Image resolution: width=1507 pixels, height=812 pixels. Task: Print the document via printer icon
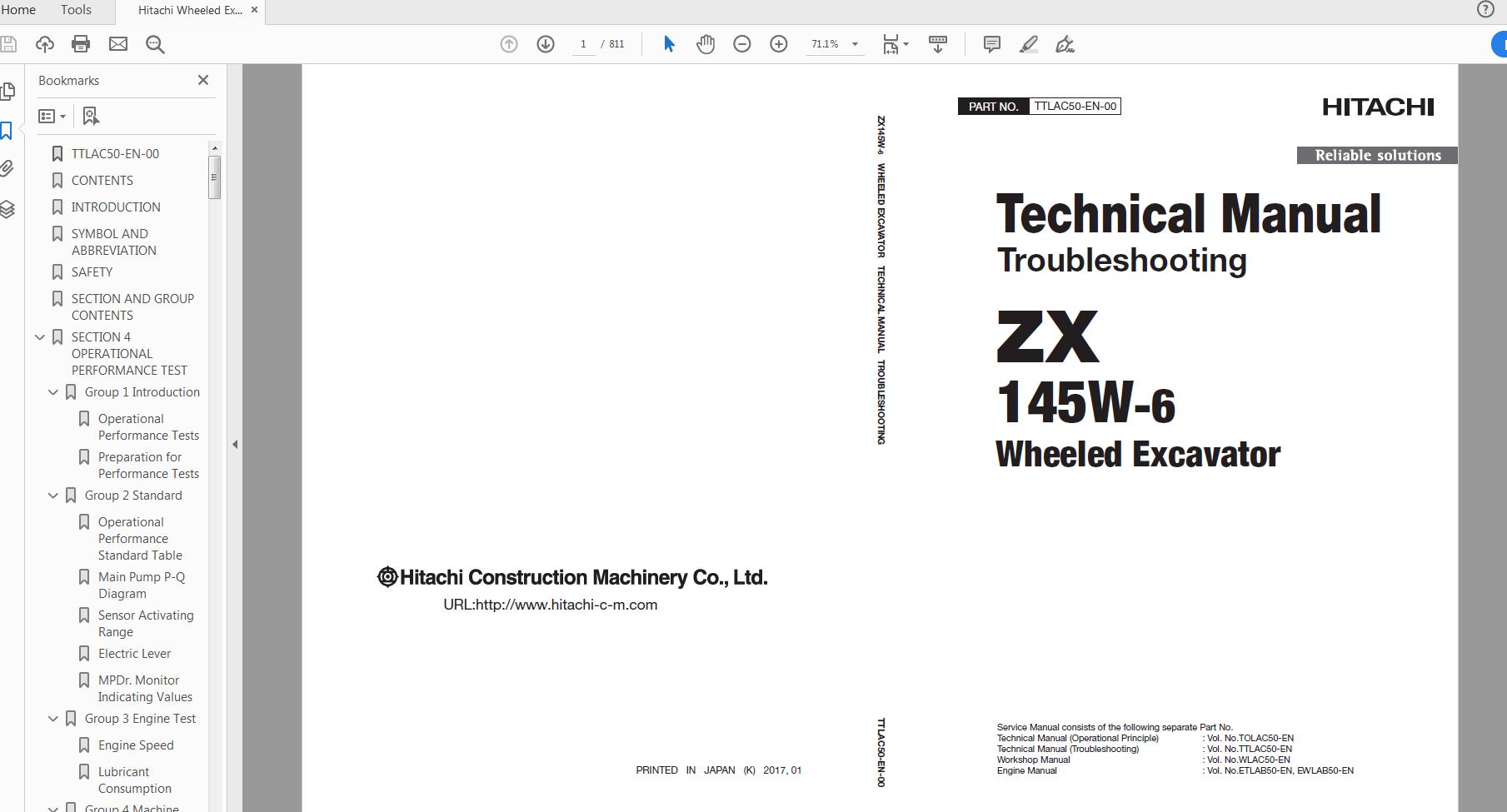click(x=81, y=44)
